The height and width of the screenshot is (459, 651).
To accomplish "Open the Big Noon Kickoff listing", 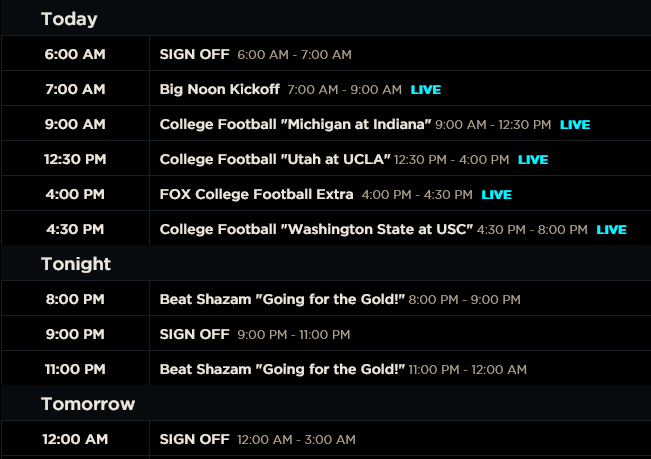I will point(220,89).
